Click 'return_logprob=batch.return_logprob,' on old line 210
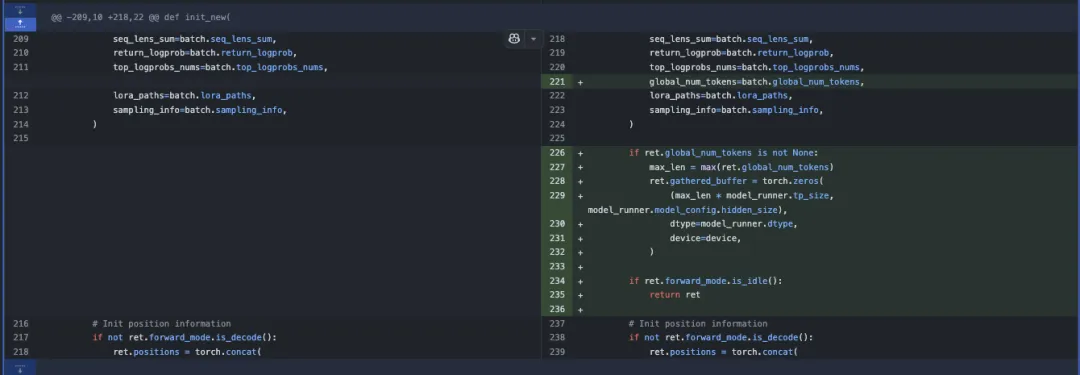The image size is (1080, 375). coord(205,53)
